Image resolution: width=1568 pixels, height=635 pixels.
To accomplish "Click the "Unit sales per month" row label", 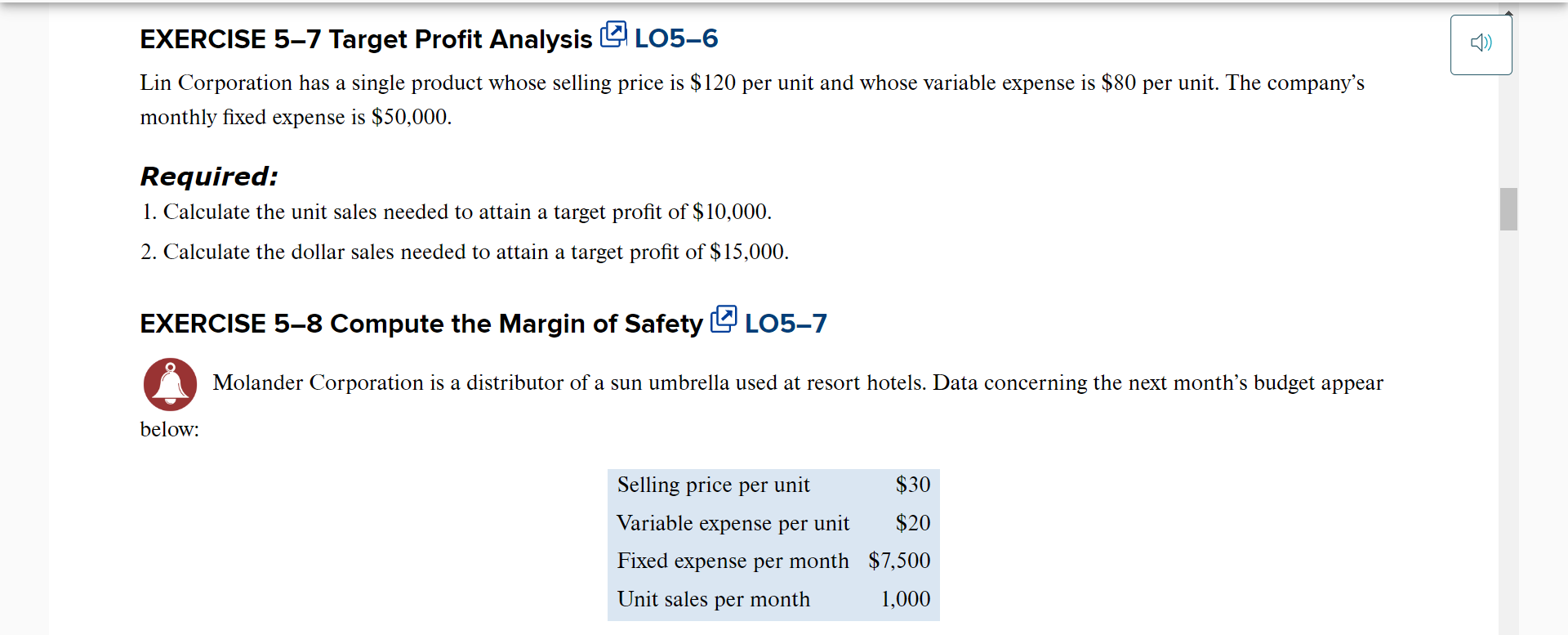I will (713, 599).
